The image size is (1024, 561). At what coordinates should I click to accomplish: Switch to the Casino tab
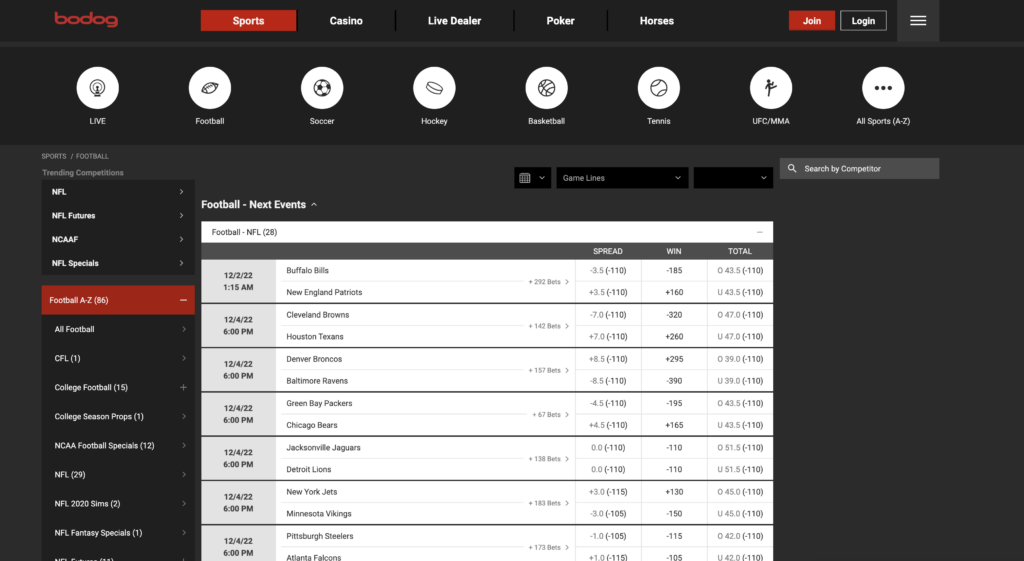coord(346,20)
